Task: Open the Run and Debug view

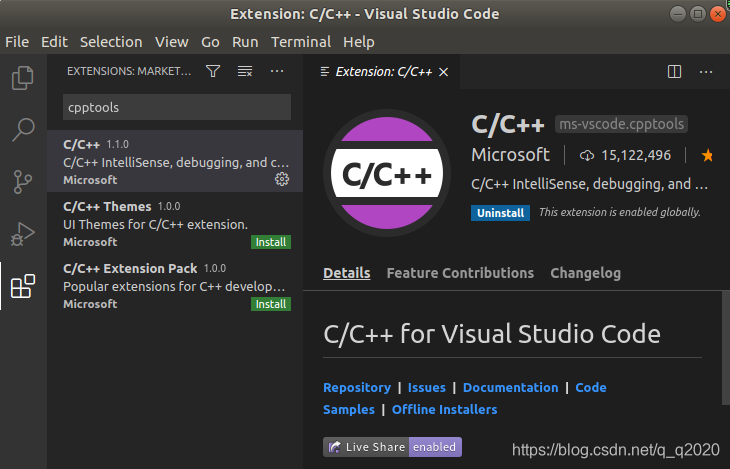Action: (22, 234)
